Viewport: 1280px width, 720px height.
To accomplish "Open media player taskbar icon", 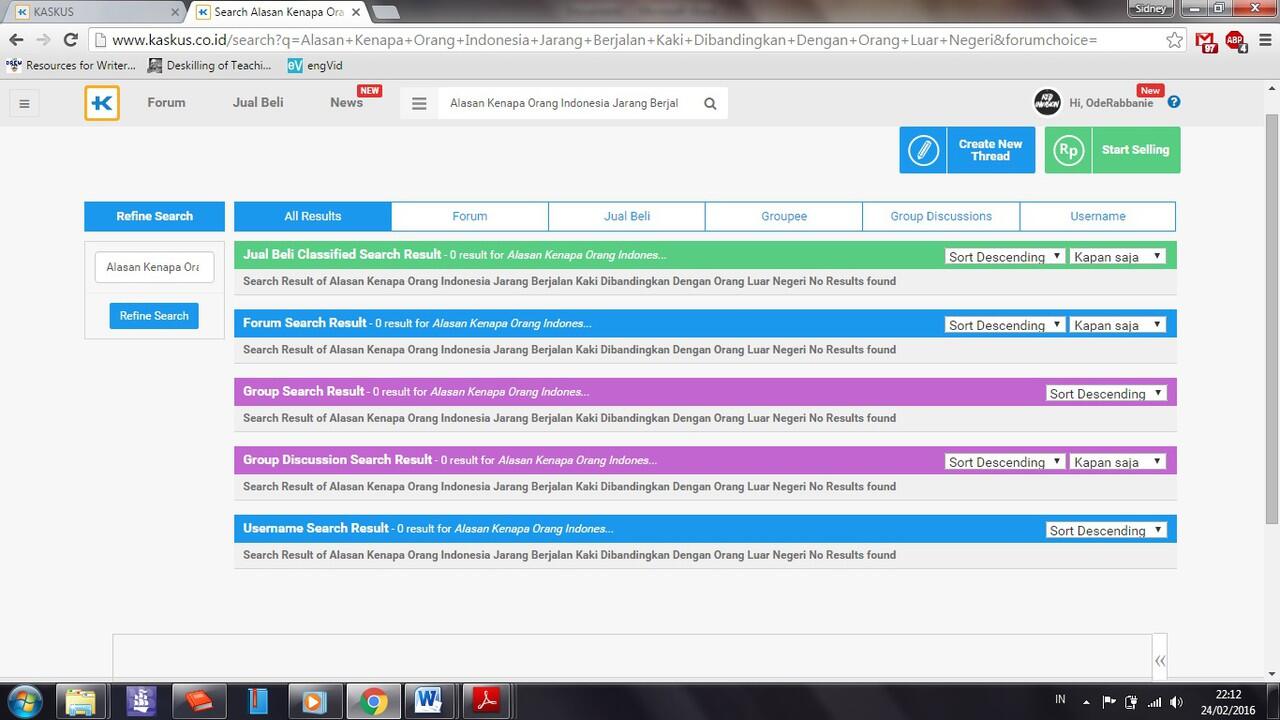I will (x=313, y=701).
